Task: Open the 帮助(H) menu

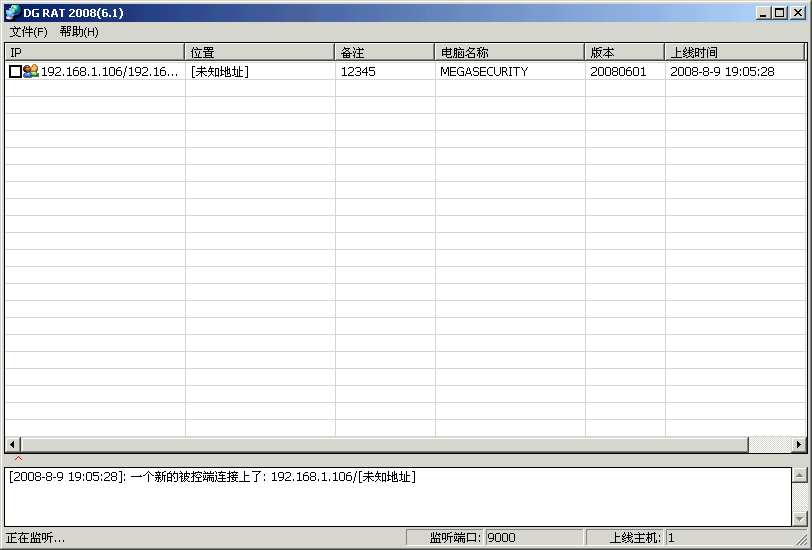Action: click(x=79, y=32)
